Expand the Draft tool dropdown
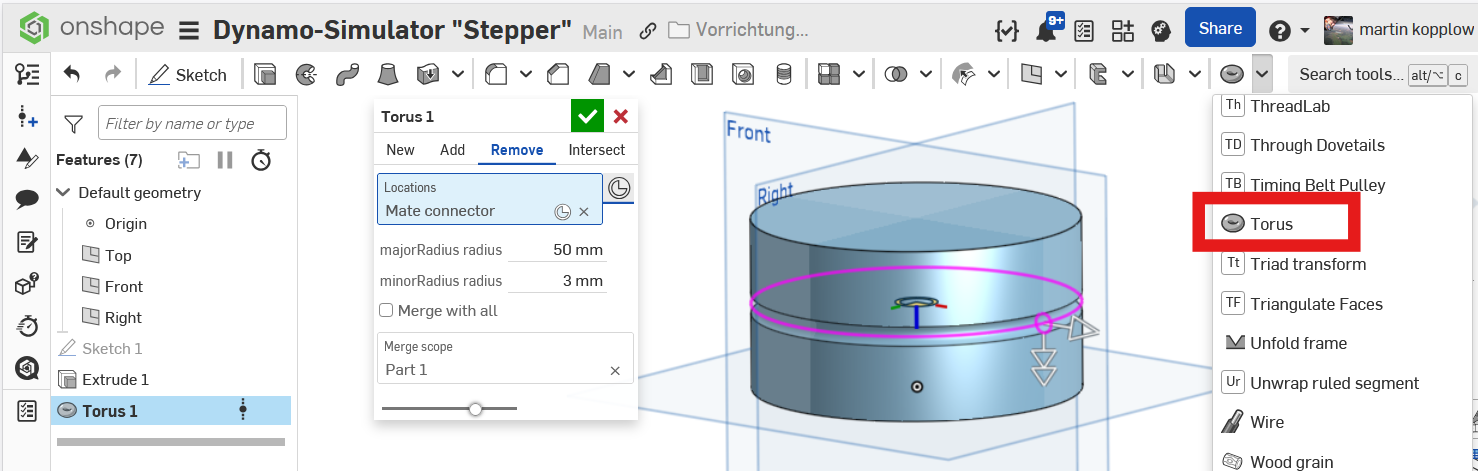Viewport: 1478px width, 471px height. [629, 74]
